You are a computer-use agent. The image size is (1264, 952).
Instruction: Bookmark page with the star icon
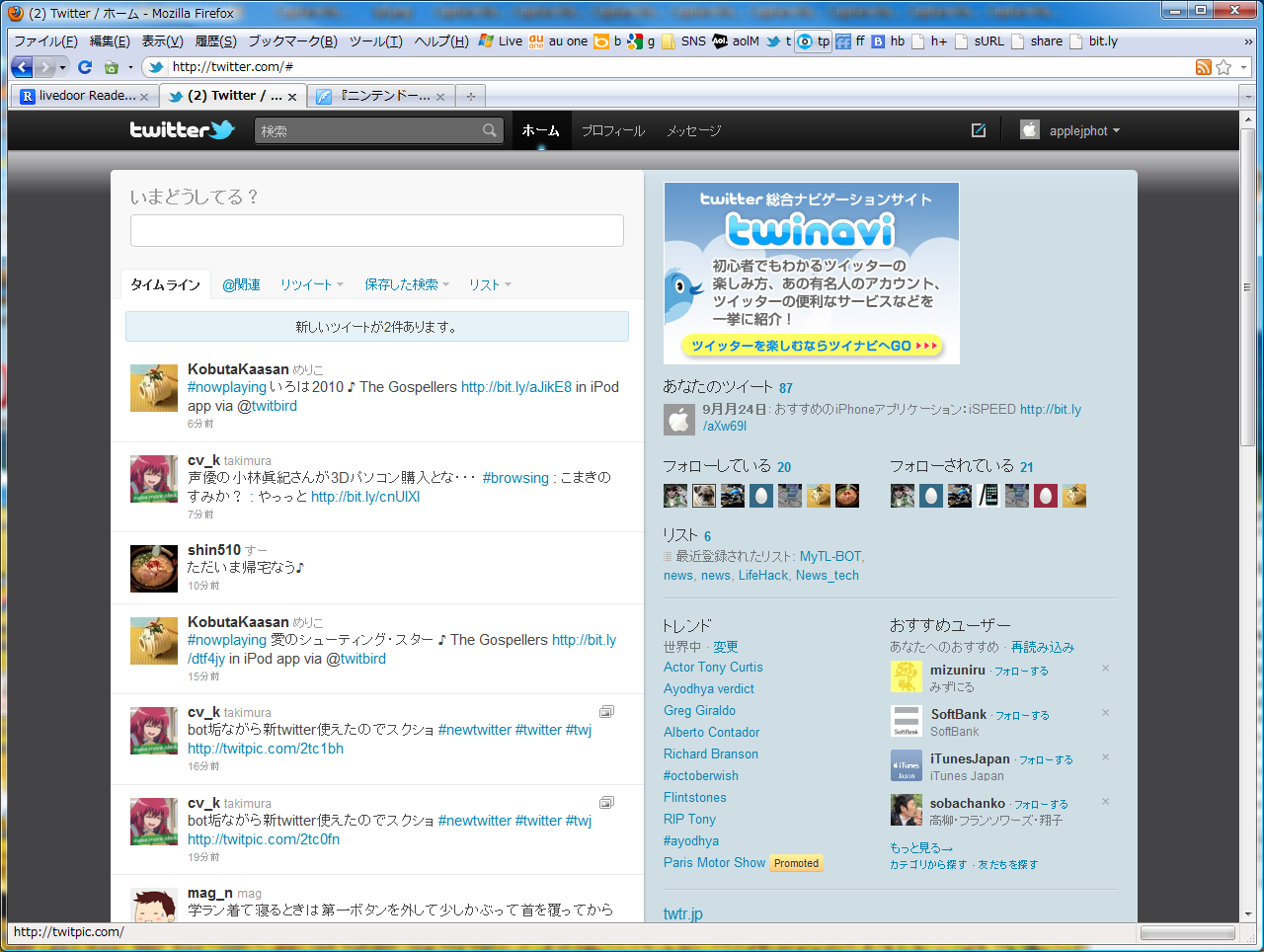point(1224,67)
